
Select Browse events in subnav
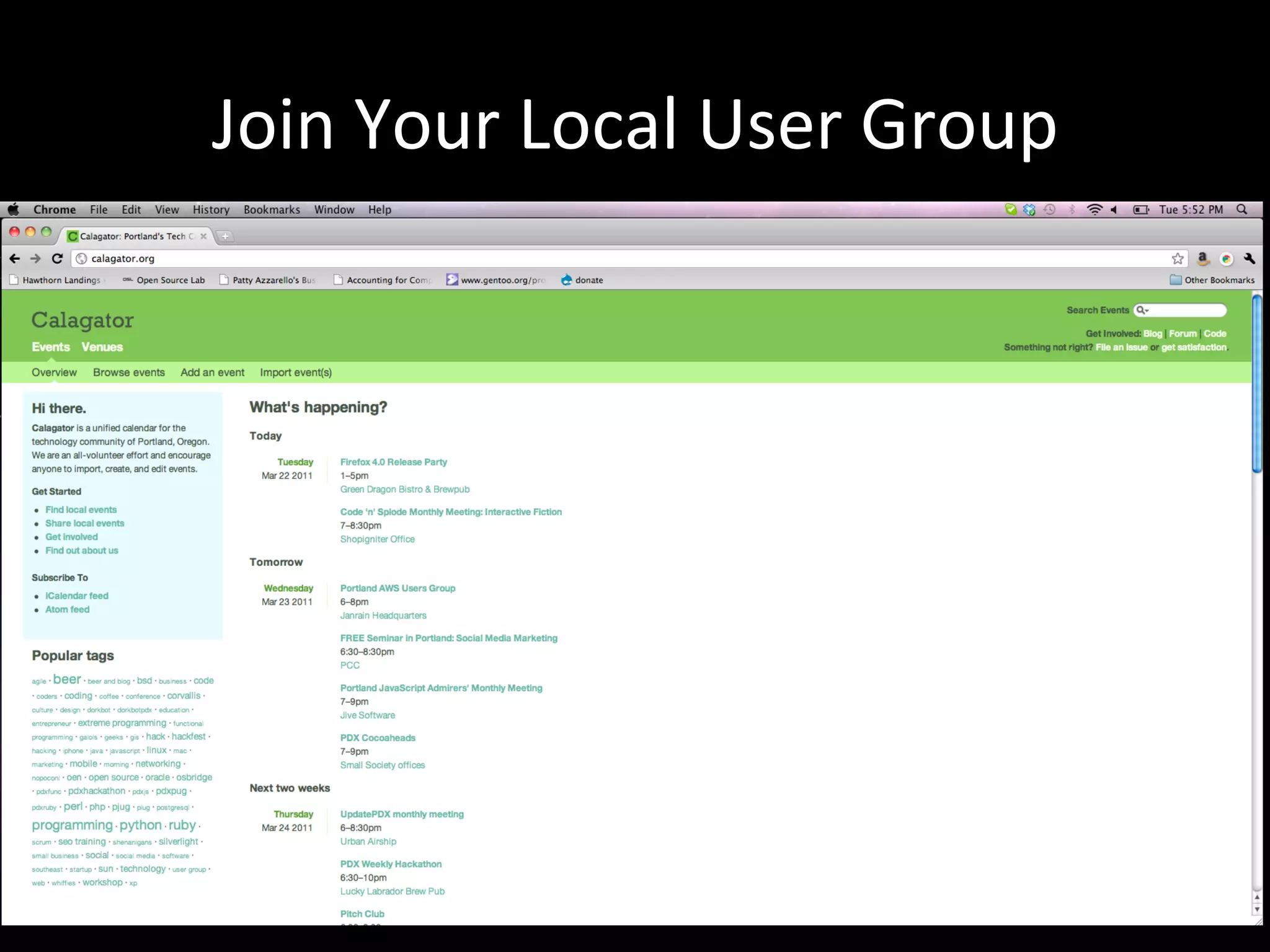click(129, 372)
